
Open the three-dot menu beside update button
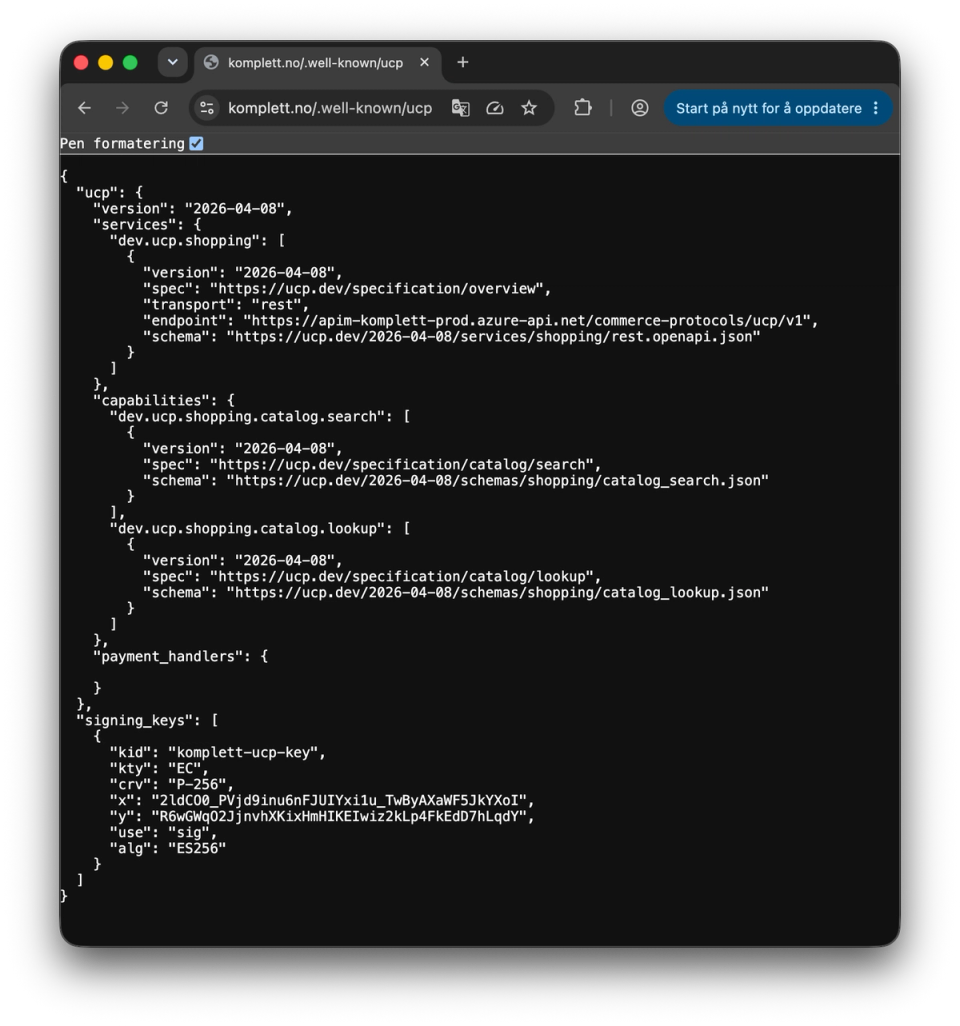pyautogui.click(x=876, y=108)
